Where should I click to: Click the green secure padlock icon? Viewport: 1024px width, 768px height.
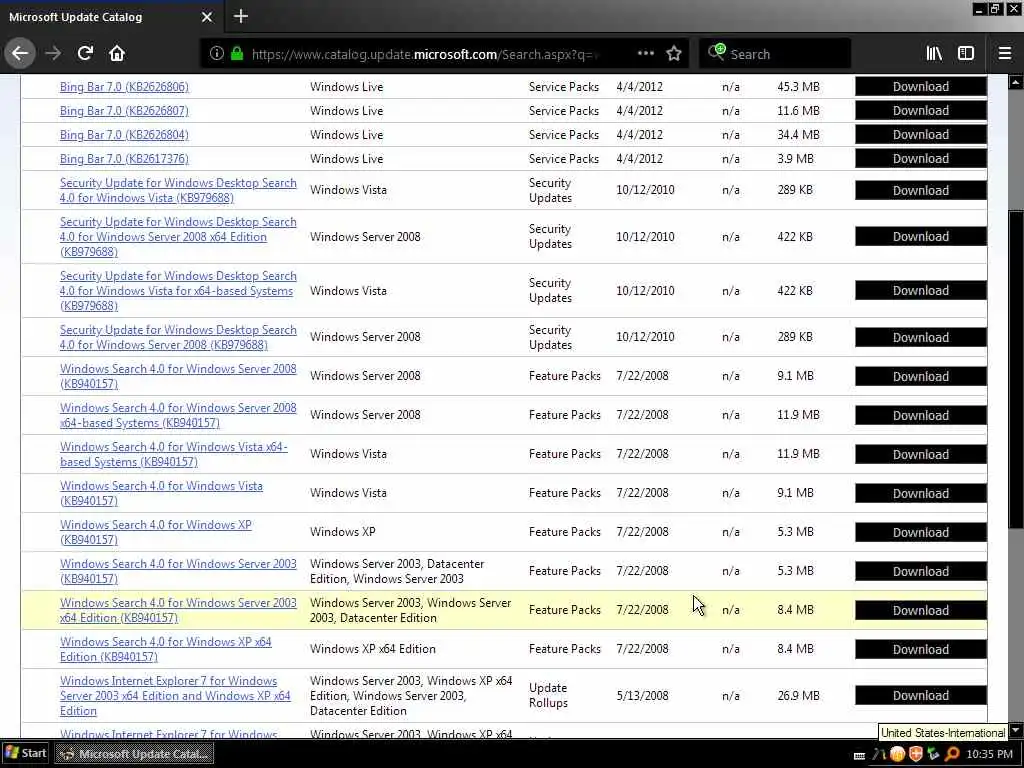click(x=237, y=54)
